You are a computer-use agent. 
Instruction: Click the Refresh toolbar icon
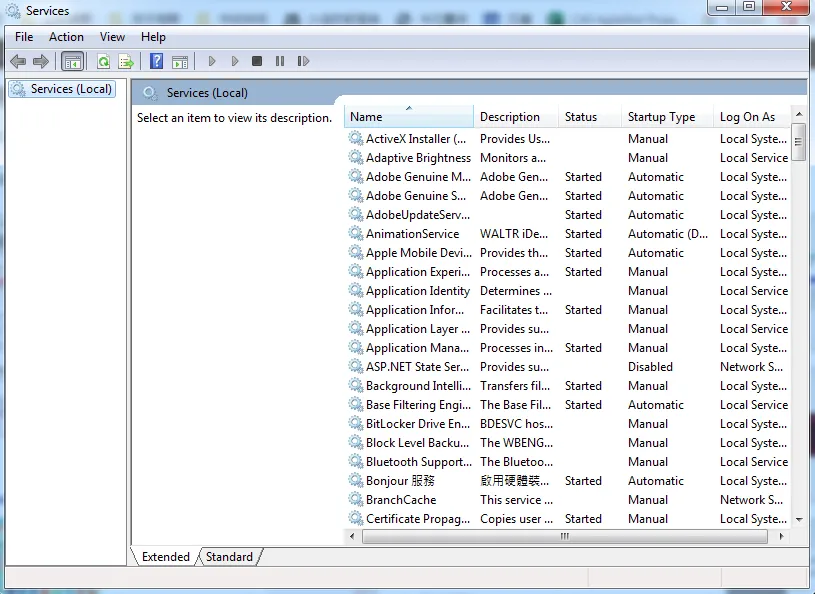click(103, 61)
